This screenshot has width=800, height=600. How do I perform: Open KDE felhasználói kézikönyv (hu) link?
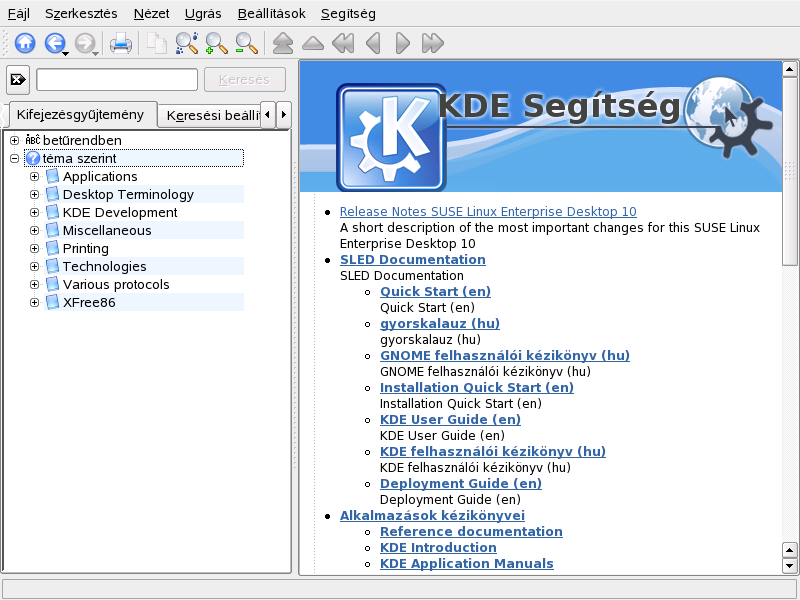pos(493,452)
